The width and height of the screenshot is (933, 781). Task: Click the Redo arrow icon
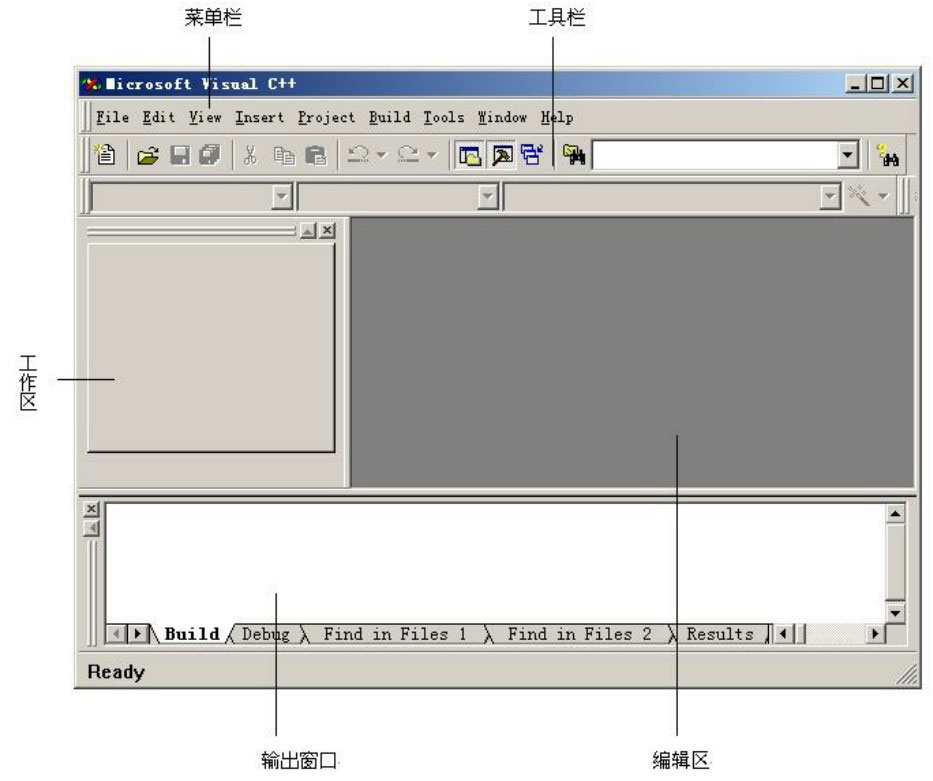pyautogui.click(x=408, y=155)
